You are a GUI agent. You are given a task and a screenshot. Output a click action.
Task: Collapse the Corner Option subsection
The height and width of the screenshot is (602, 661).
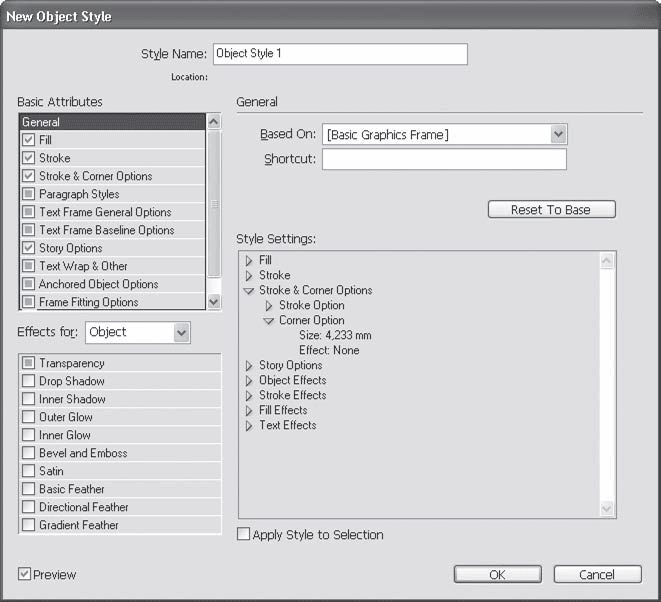pos(268,320)
